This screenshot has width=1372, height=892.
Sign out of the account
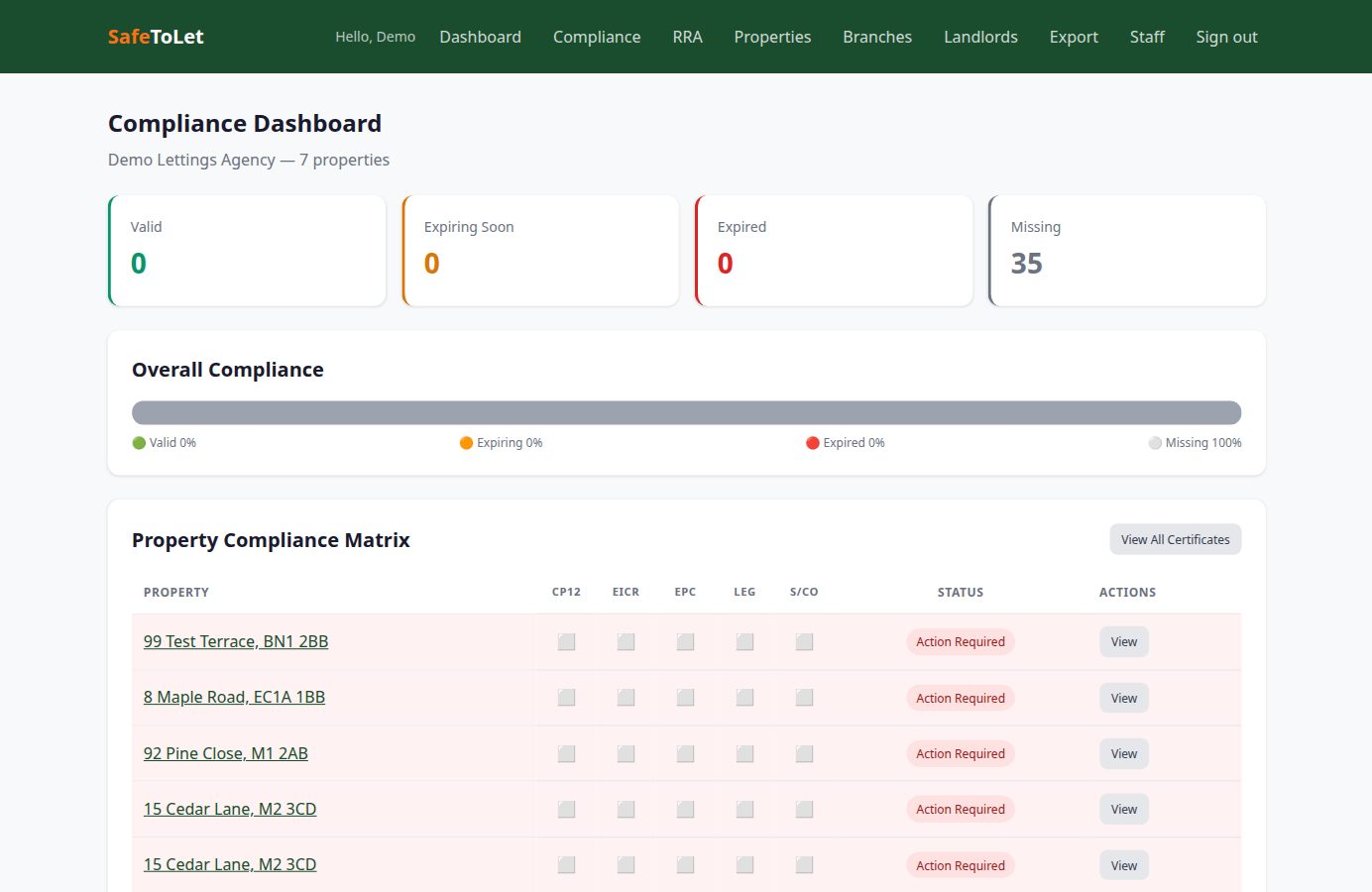1226,37
